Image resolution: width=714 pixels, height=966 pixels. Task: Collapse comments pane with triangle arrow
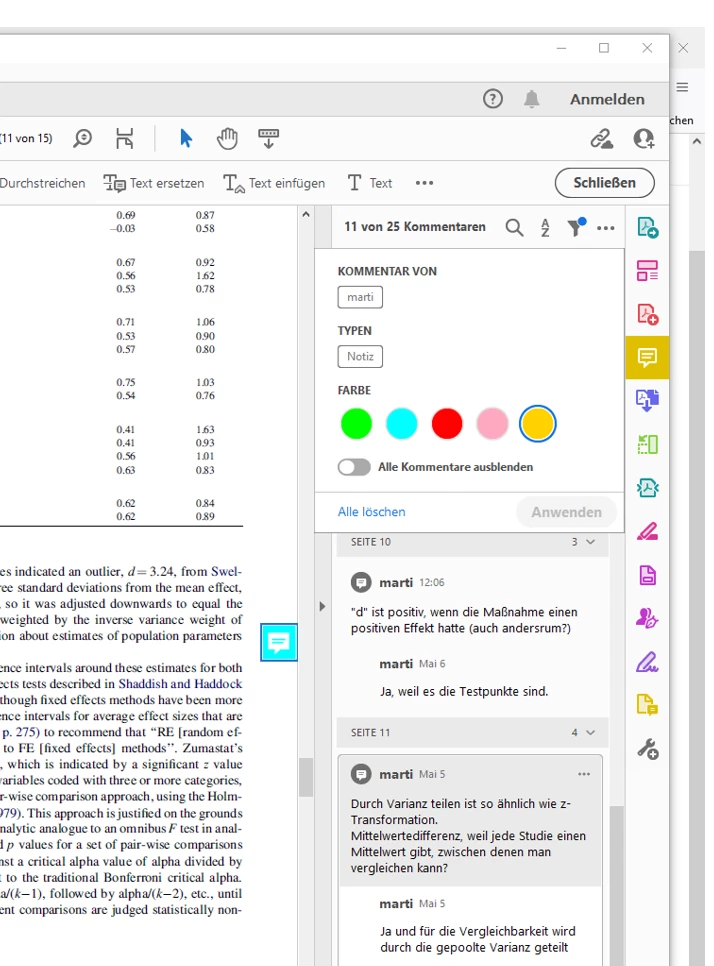click(322, 606)
